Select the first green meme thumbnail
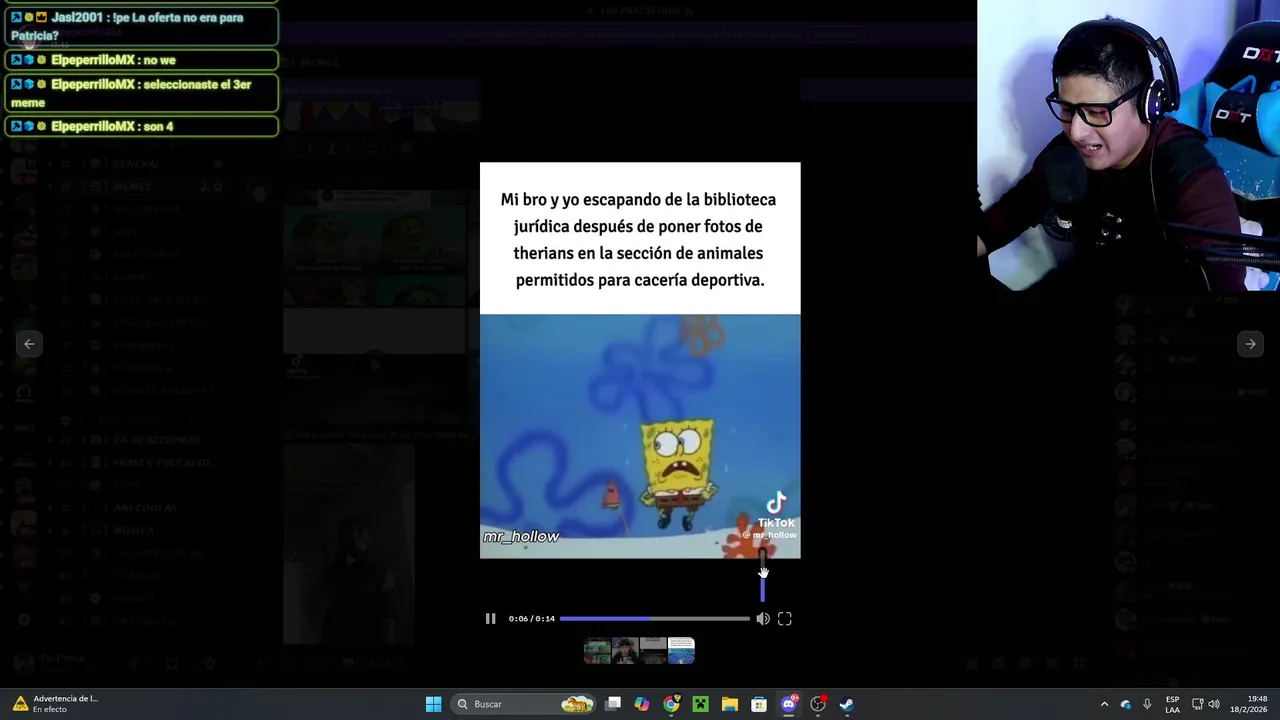This screenshot has height=720, width=1280. (597, 651)
